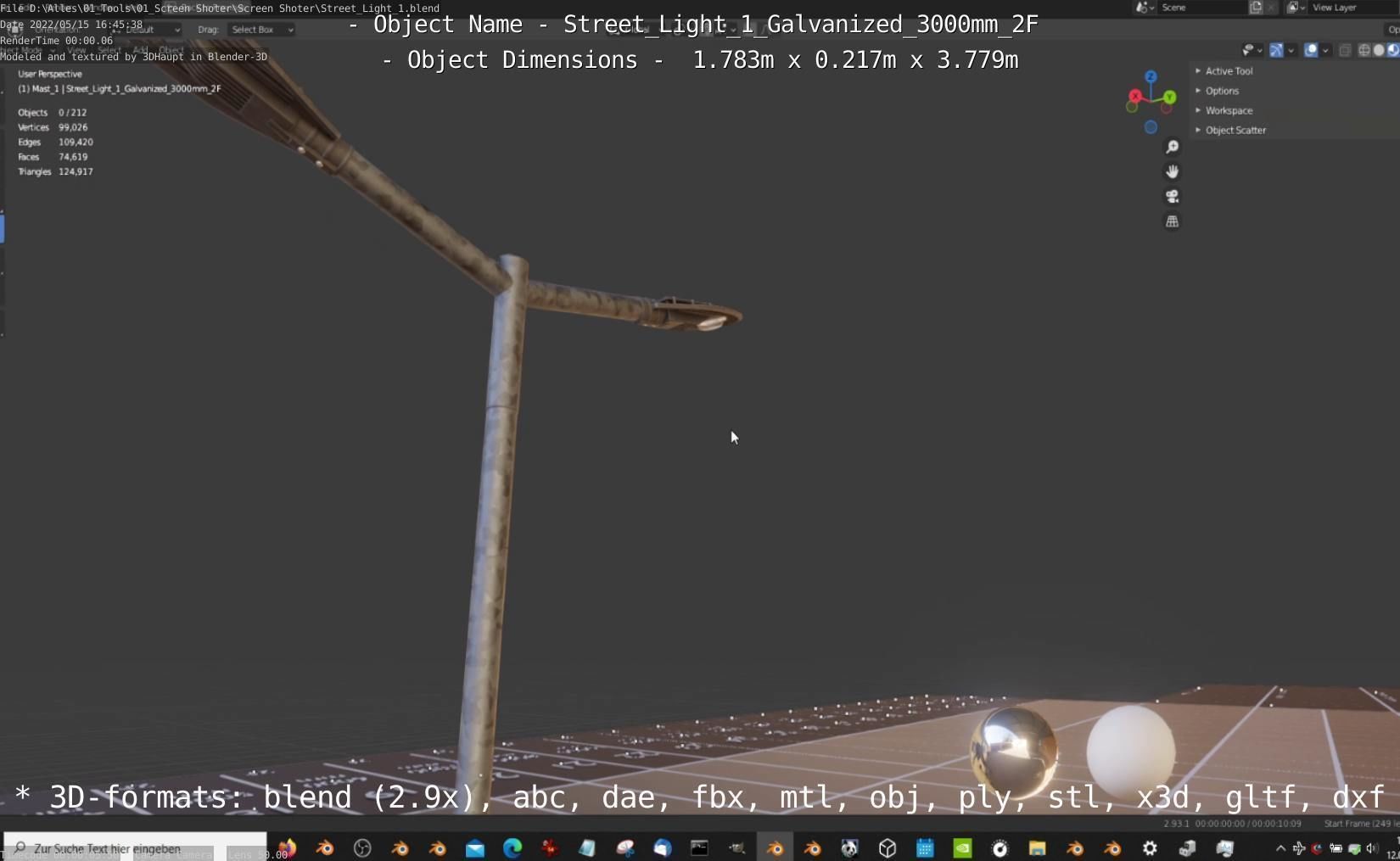The image size is (1400, 861).
Task: Open the panda icon app in taskbar
Action: 849,847
